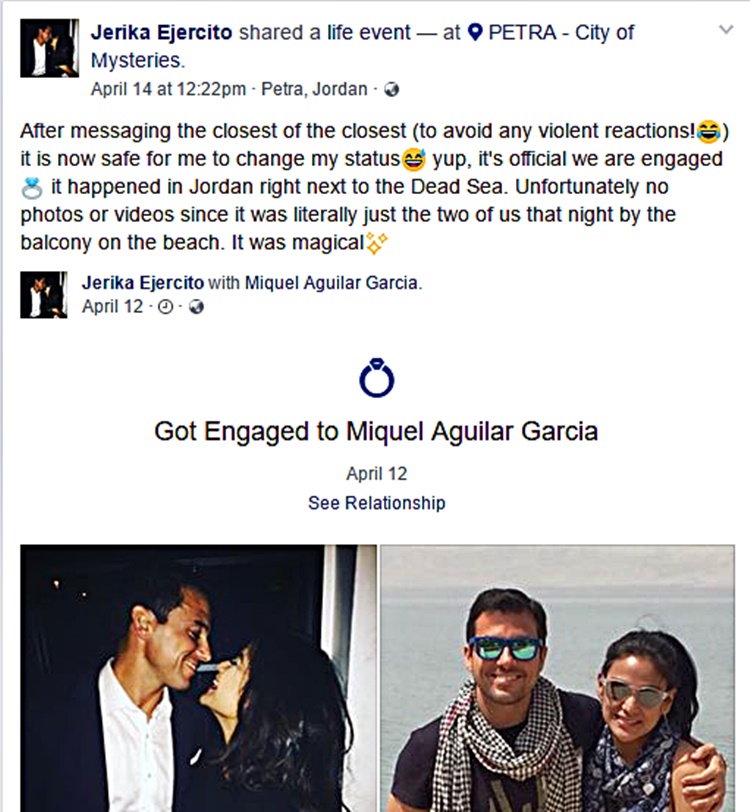Open the Miquel Aguilar Garcia tagged name link
750x812 pixels.
pyautogui.click(x=331, y=283)
